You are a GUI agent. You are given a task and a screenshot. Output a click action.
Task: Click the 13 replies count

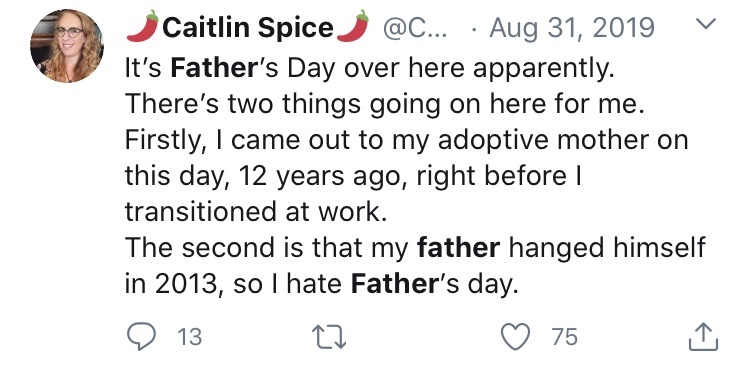(190, 337)
